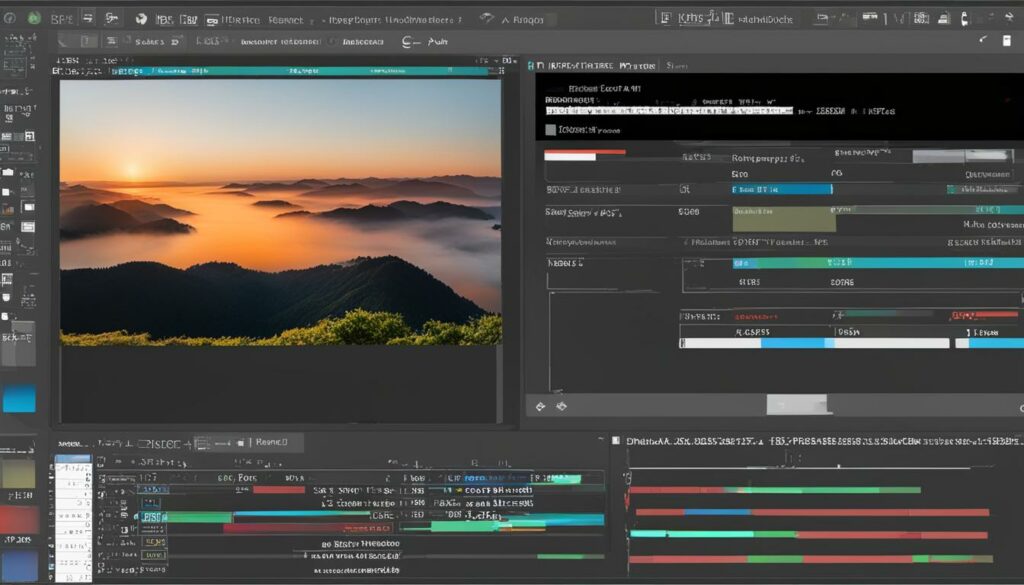1024x585 pixels.
Task: Select the bright blue swatch in the left sidebar
Action: 18,398
